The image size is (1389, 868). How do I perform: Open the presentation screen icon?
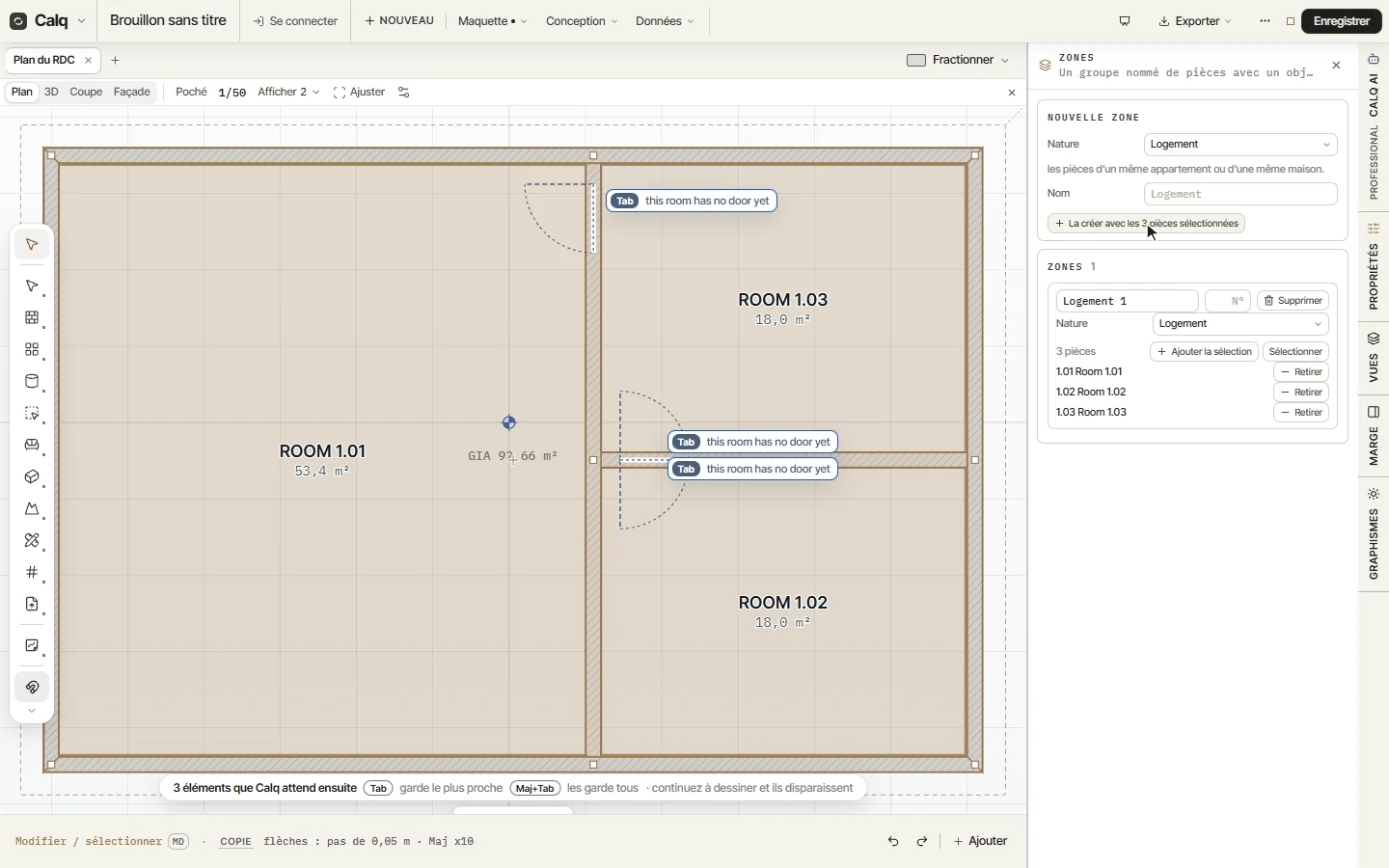[x=1125, y=21]
